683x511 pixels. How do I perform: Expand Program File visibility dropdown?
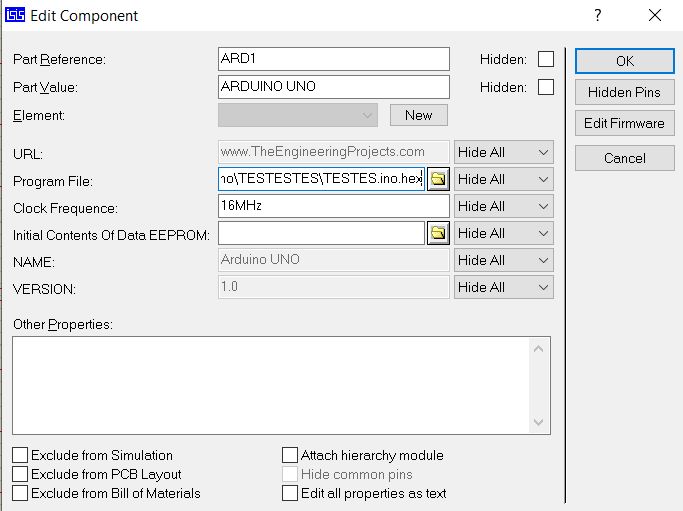click(503, 179)
